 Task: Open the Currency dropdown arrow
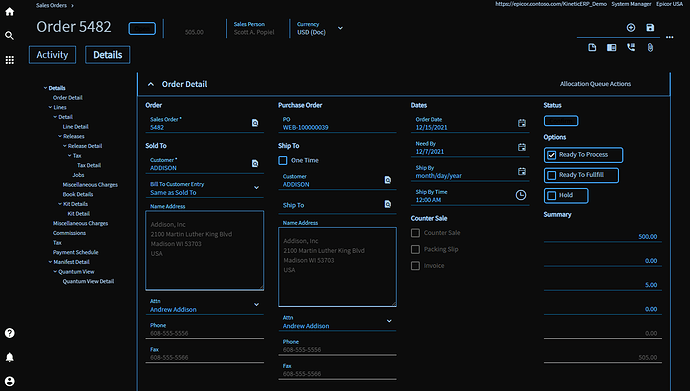[340, 28]
